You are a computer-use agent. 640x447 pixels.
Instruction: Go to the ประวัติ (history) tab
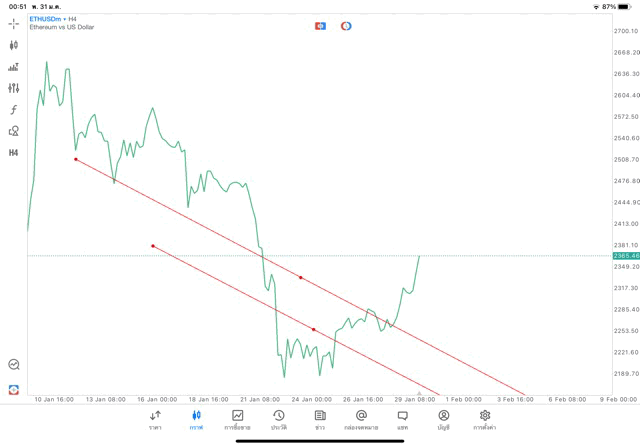(278, 419)
